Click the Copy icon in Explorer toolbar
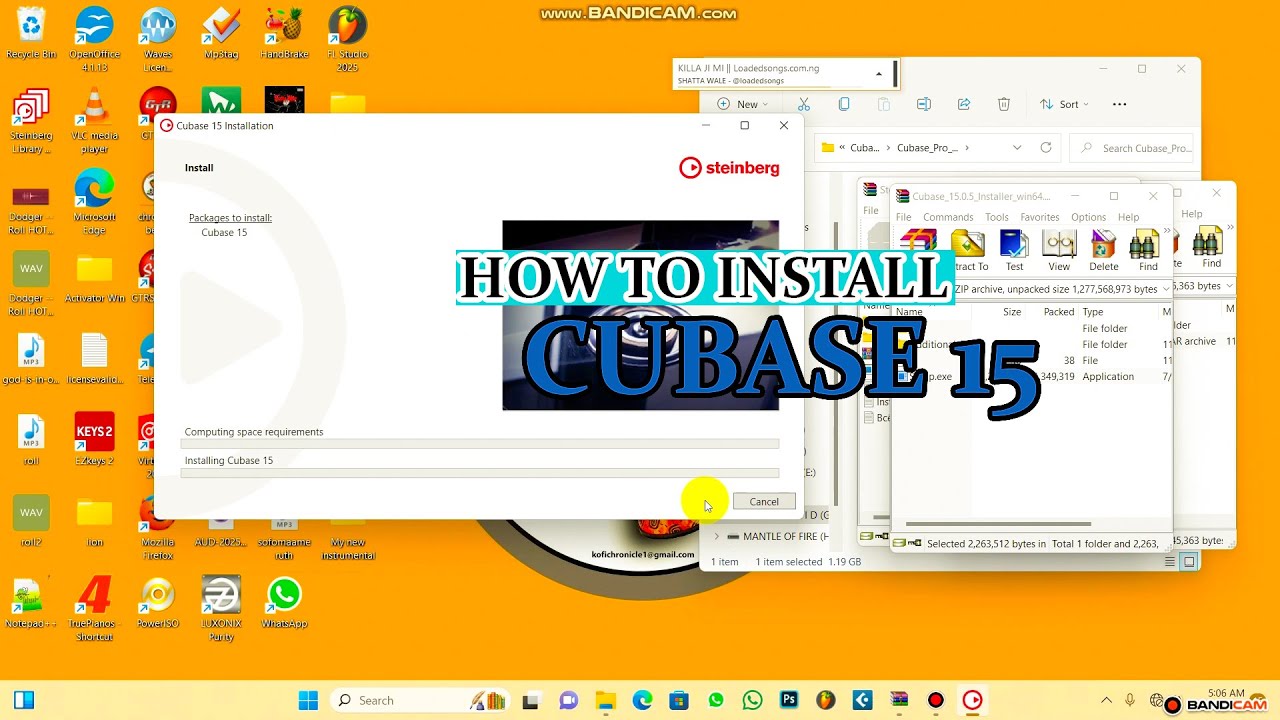This screenshot has height=720, width=1280. point(844,104)
